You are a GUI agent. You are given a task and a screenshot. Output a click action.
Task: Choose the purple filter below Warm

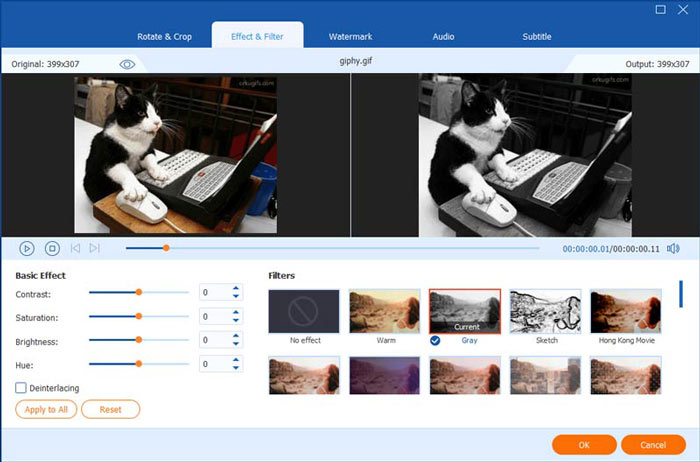tap(384, 375)
